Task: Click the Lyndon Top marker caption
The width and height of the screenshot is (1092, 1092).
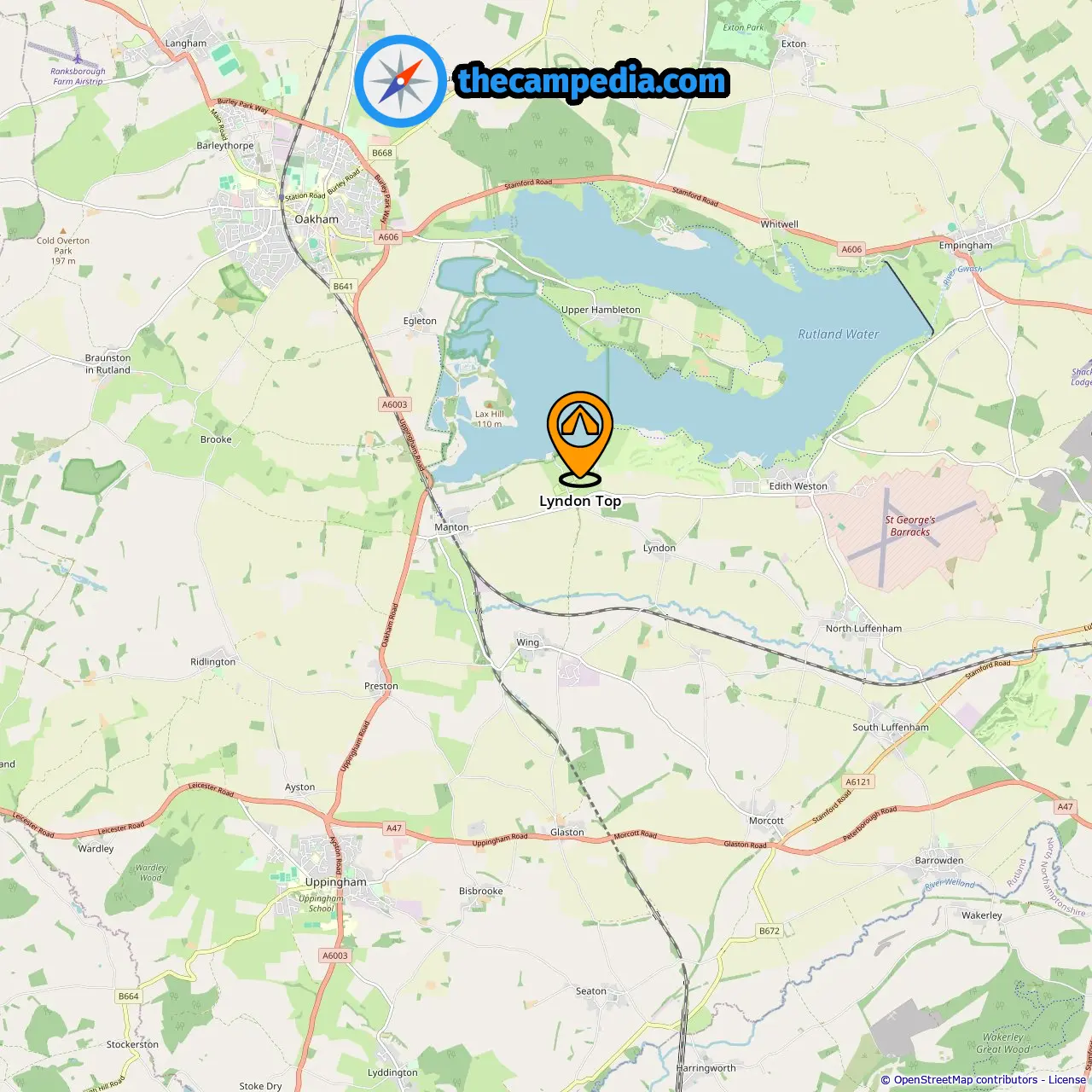Action: point(580,501)
